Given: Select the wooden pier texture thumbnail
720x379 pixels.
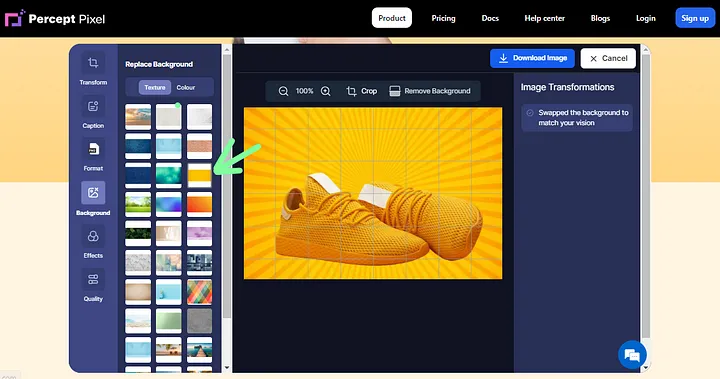Looking at the screenshot, I should coord(199,350).
